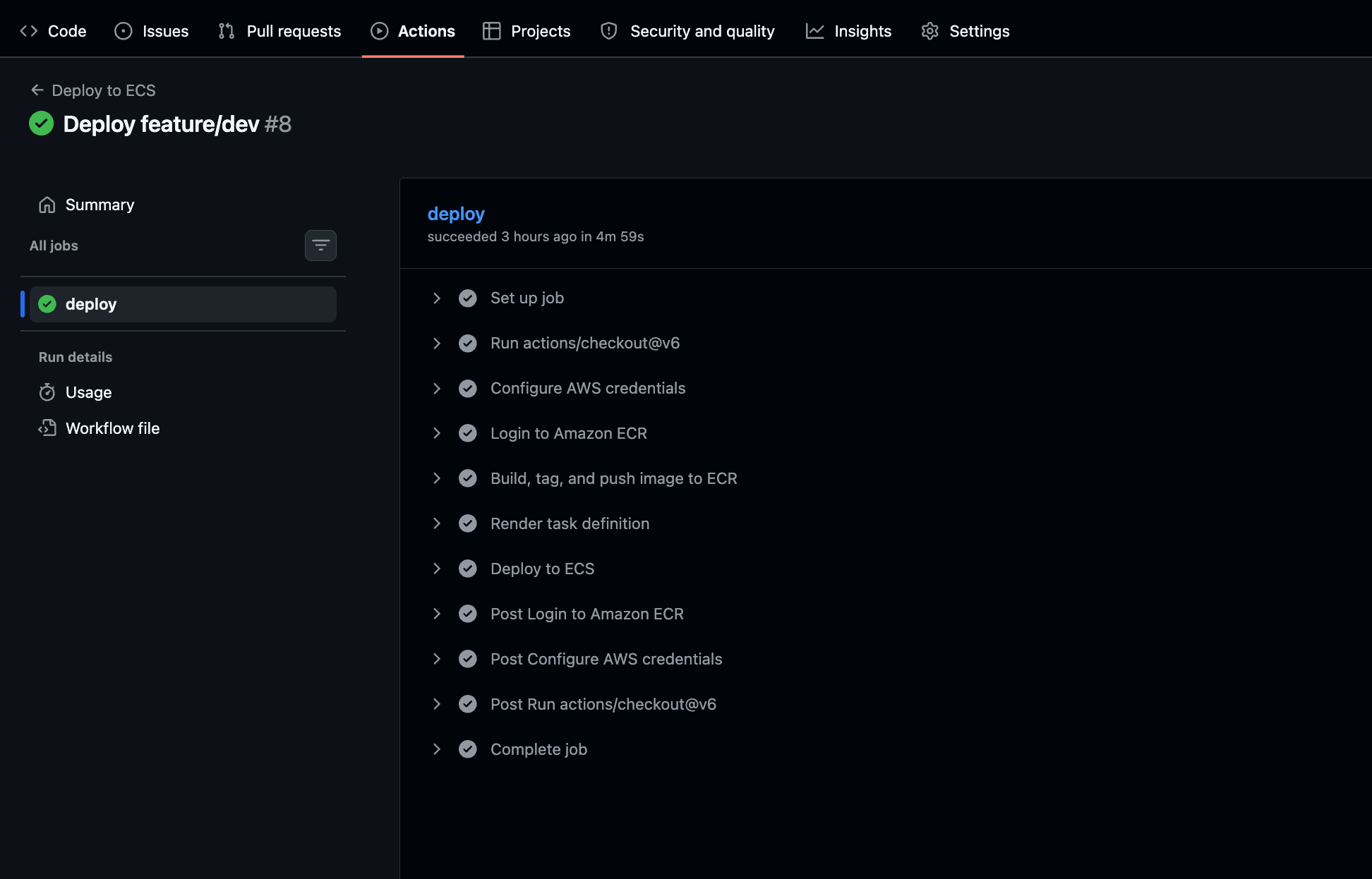Expand the Run actions/checkout@v6 step
The width and height of the screenshot is (1372, 879).
(x=437, y=344)
